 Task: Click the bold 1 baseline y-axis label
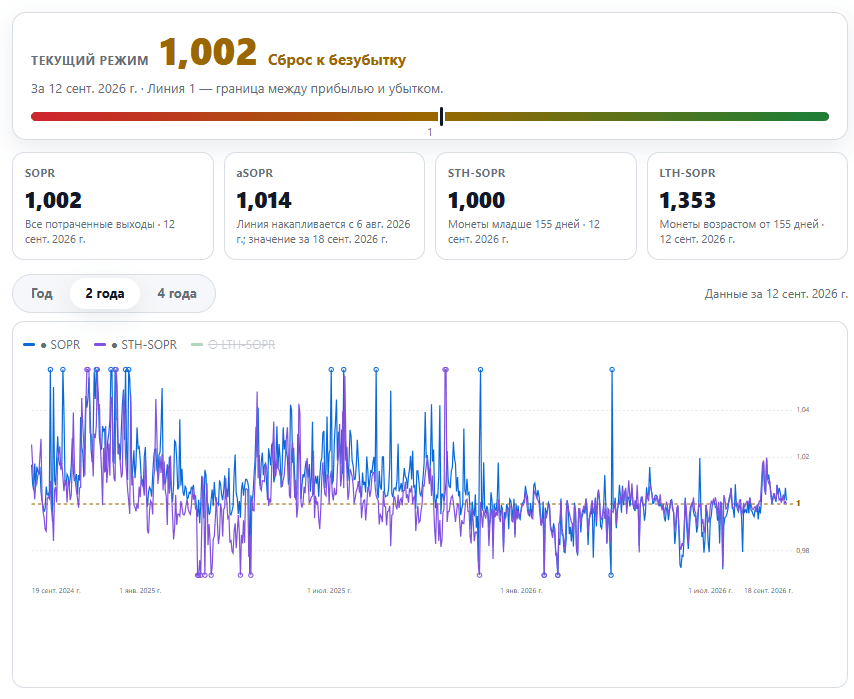point(798,503)
